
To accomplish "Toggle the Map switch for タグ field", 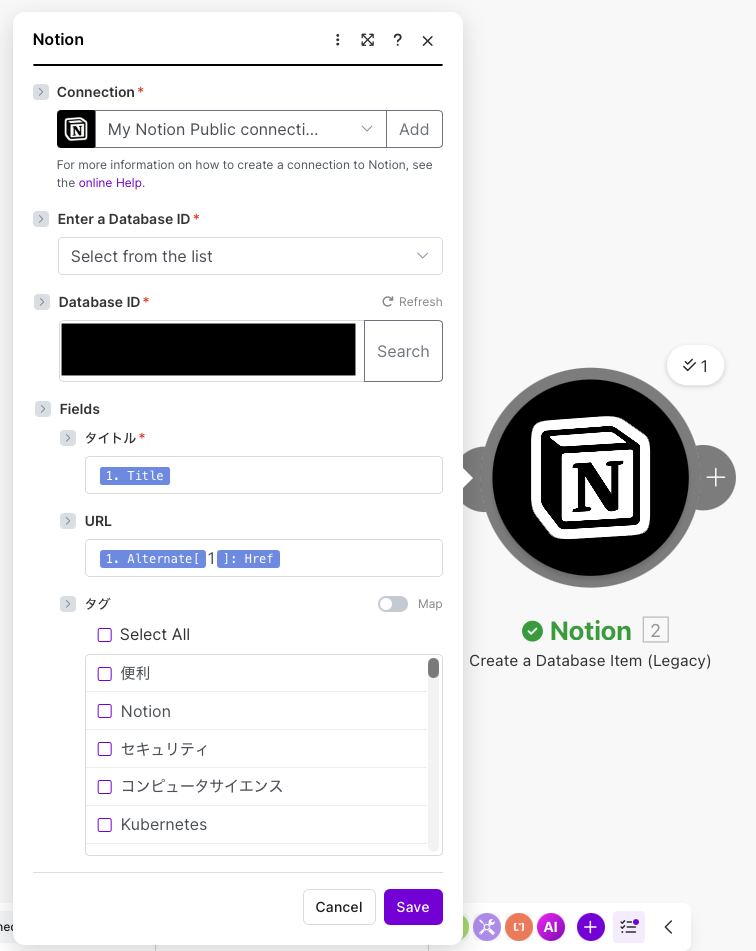I will [x=393, y=604].
